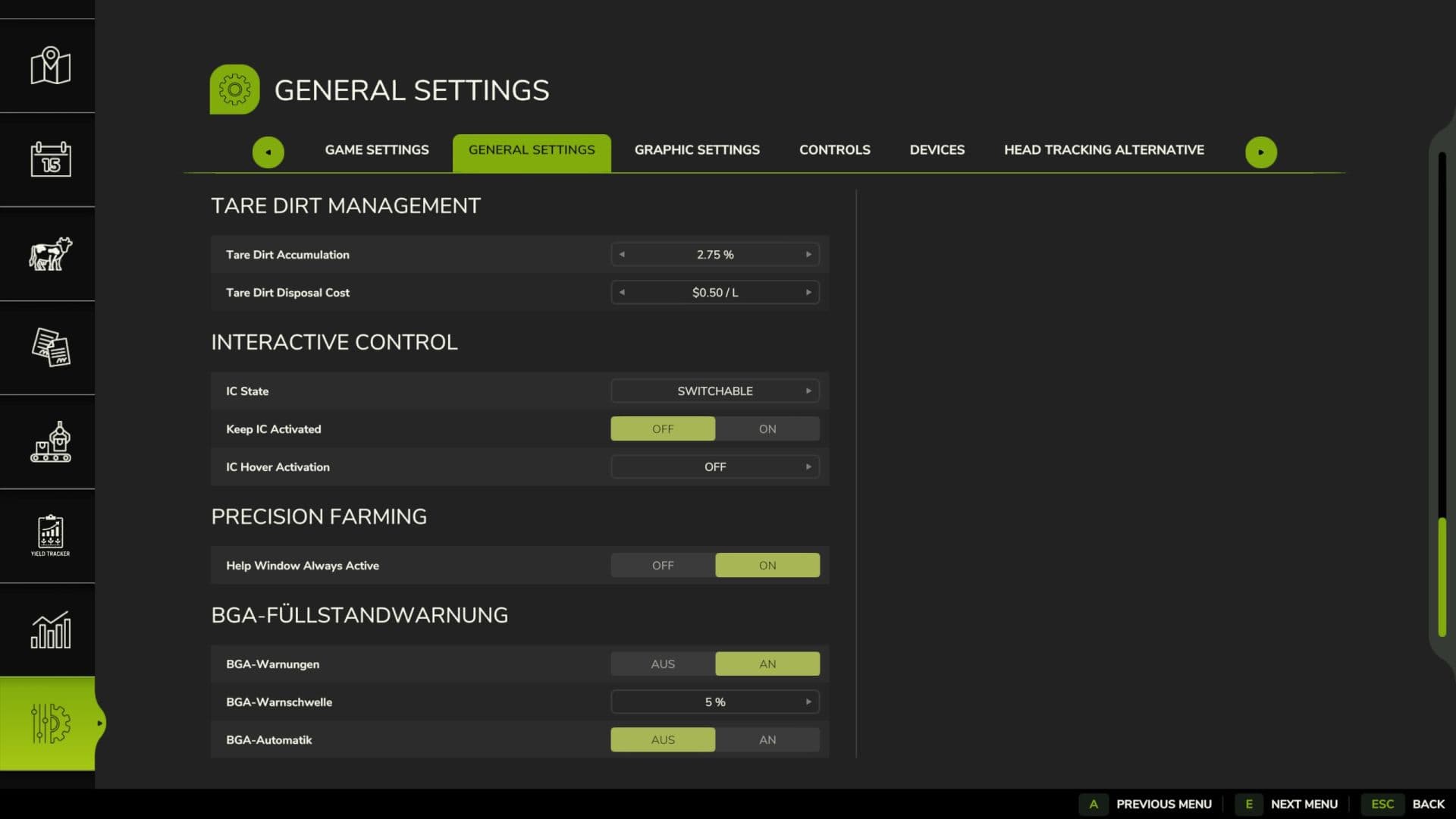Open the production chains icon

pos(50,441)
